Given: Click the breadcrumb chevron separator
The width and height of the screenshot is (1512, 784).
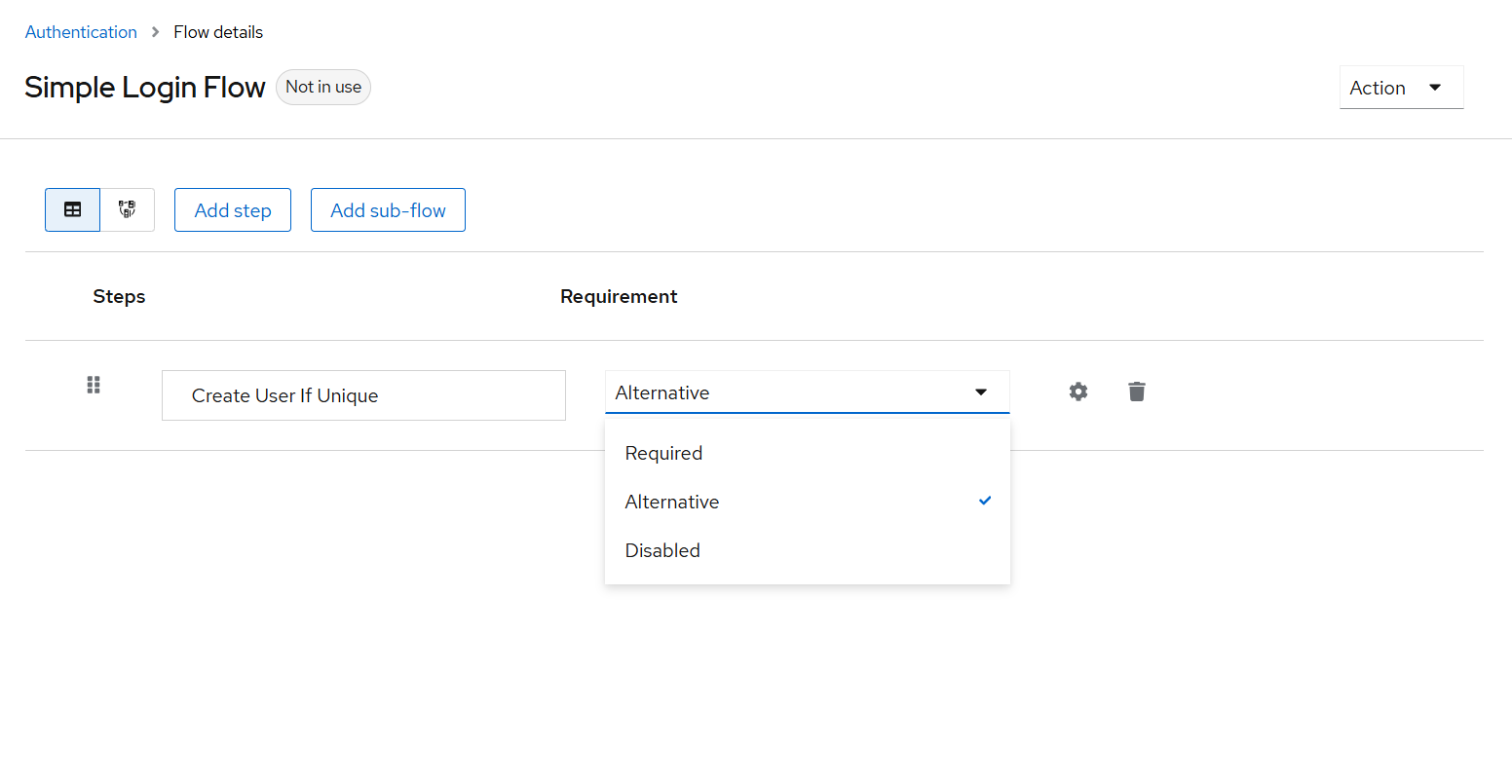Looking at the screenshot, I should coord(155,32).
